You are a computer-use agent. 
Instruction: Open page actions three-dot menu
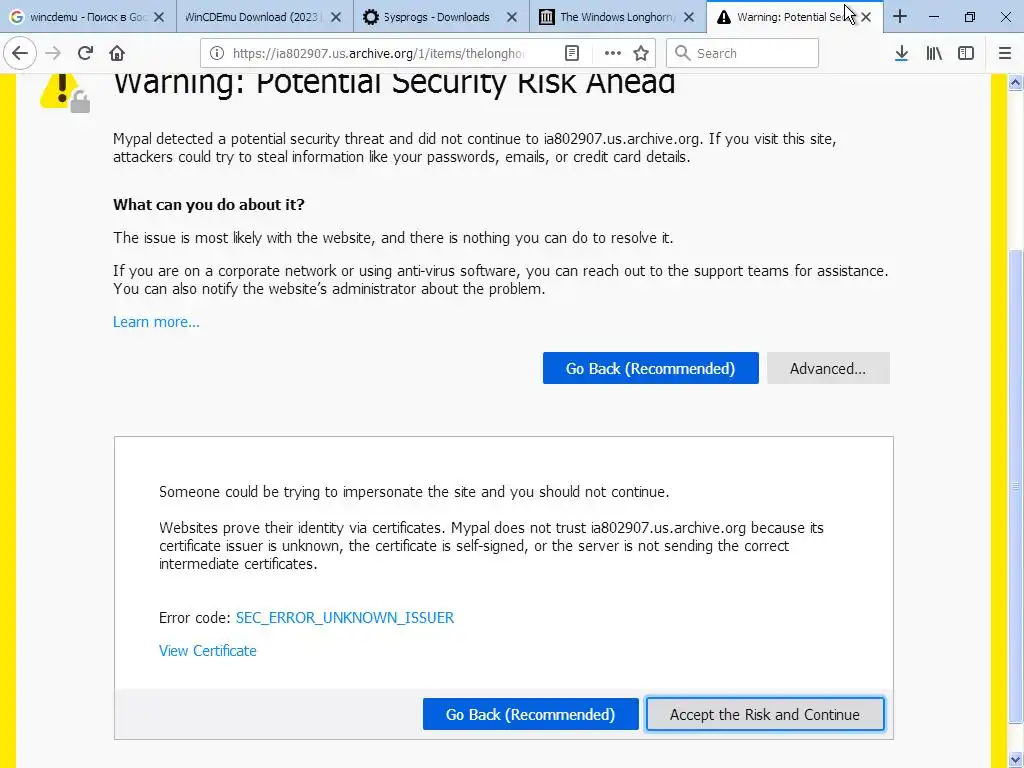[612, 53]
